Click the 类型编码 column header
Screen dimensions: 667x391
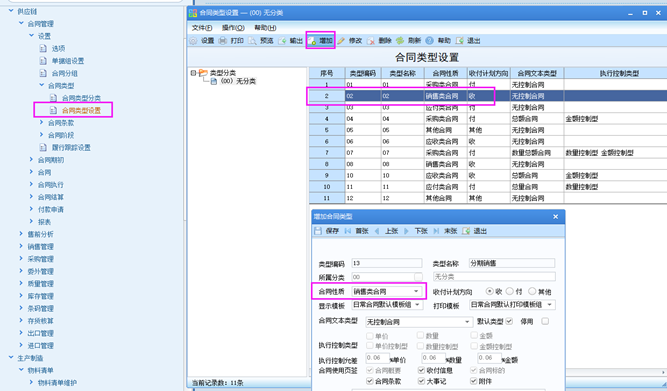363,73
